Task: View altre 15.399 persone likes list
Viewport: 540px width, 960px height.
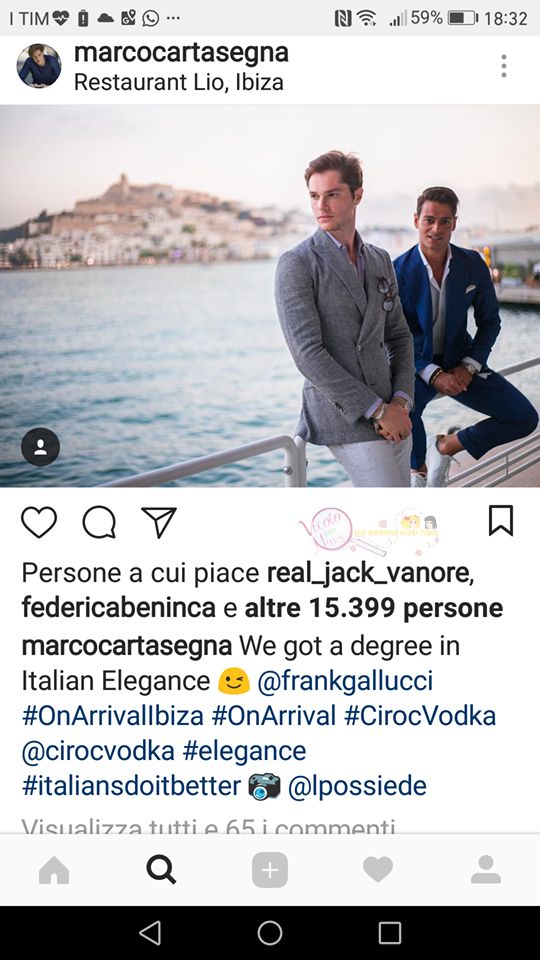Action: click(x=373, y=609)
